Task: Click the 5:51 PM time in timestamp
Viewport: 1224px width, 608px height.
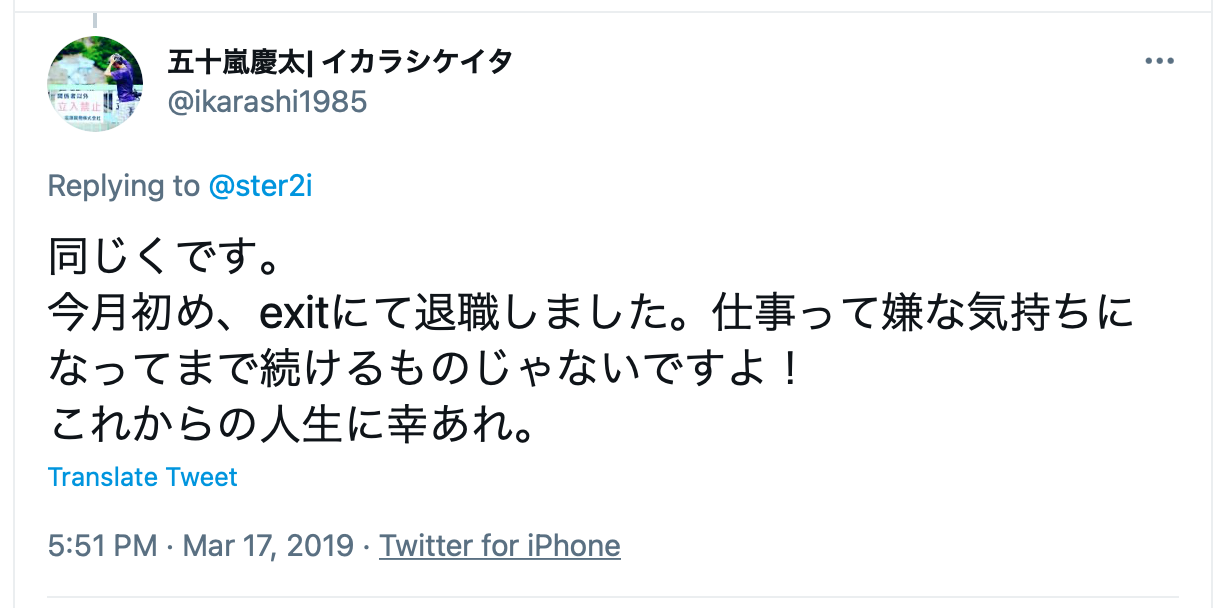Action: coord(102,546)
